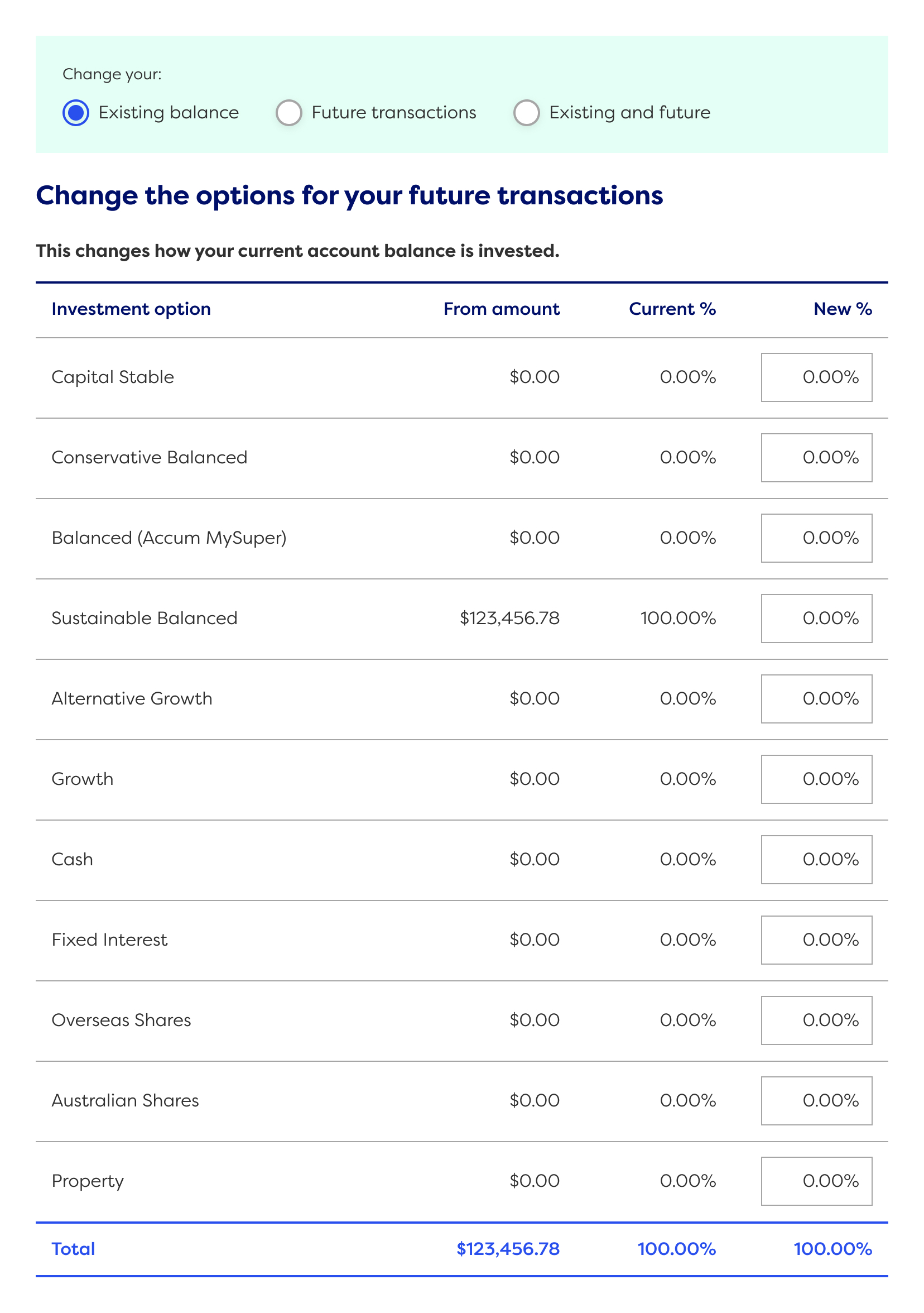Click the "From amount" column header

click(501, 309)
